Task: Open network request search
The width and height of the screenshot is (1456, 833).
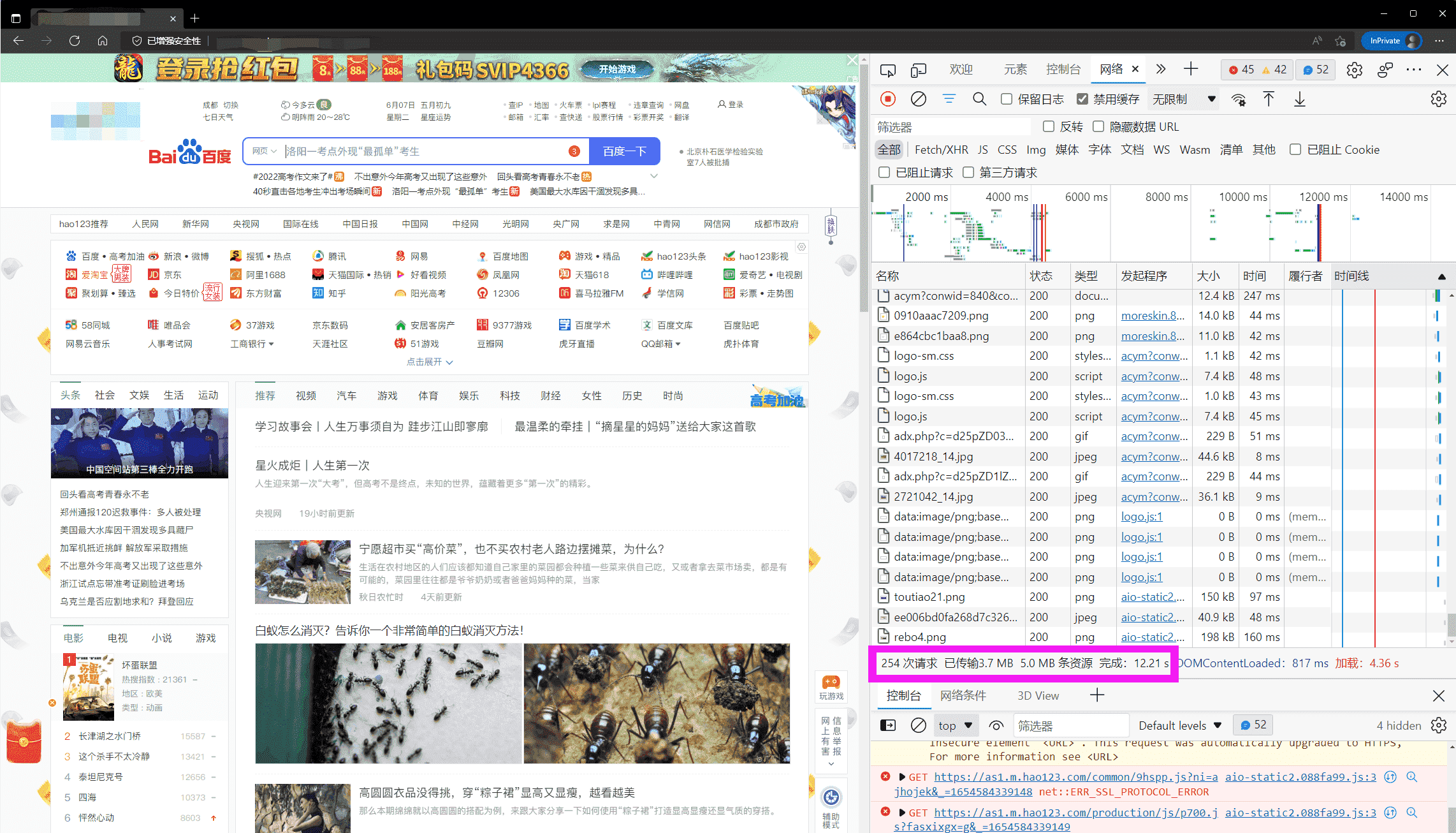Action: pos(980,99)
